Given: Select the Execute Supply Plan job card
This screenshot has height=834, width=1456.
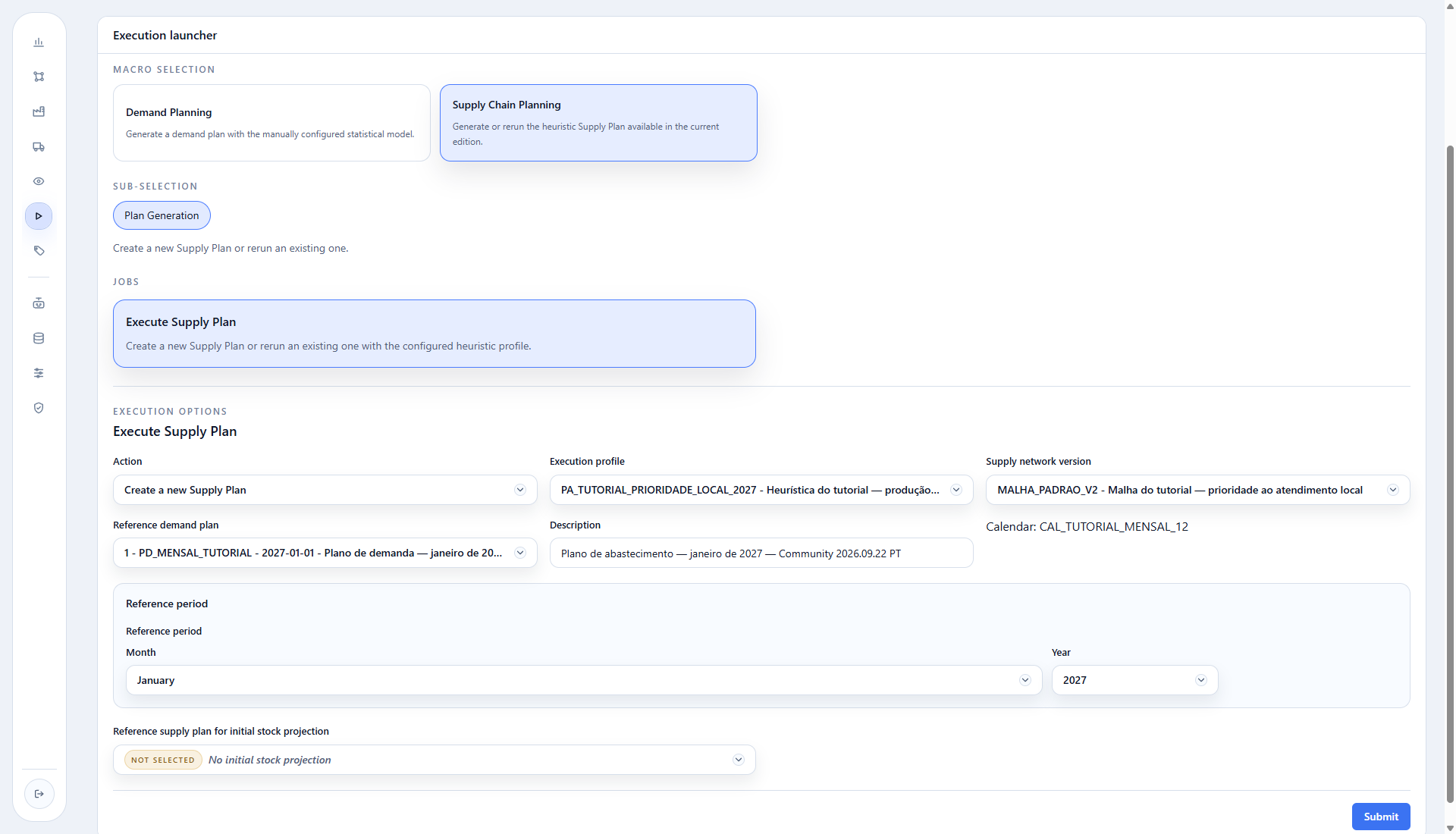Looking at the screenshot, I should [435, 334].
